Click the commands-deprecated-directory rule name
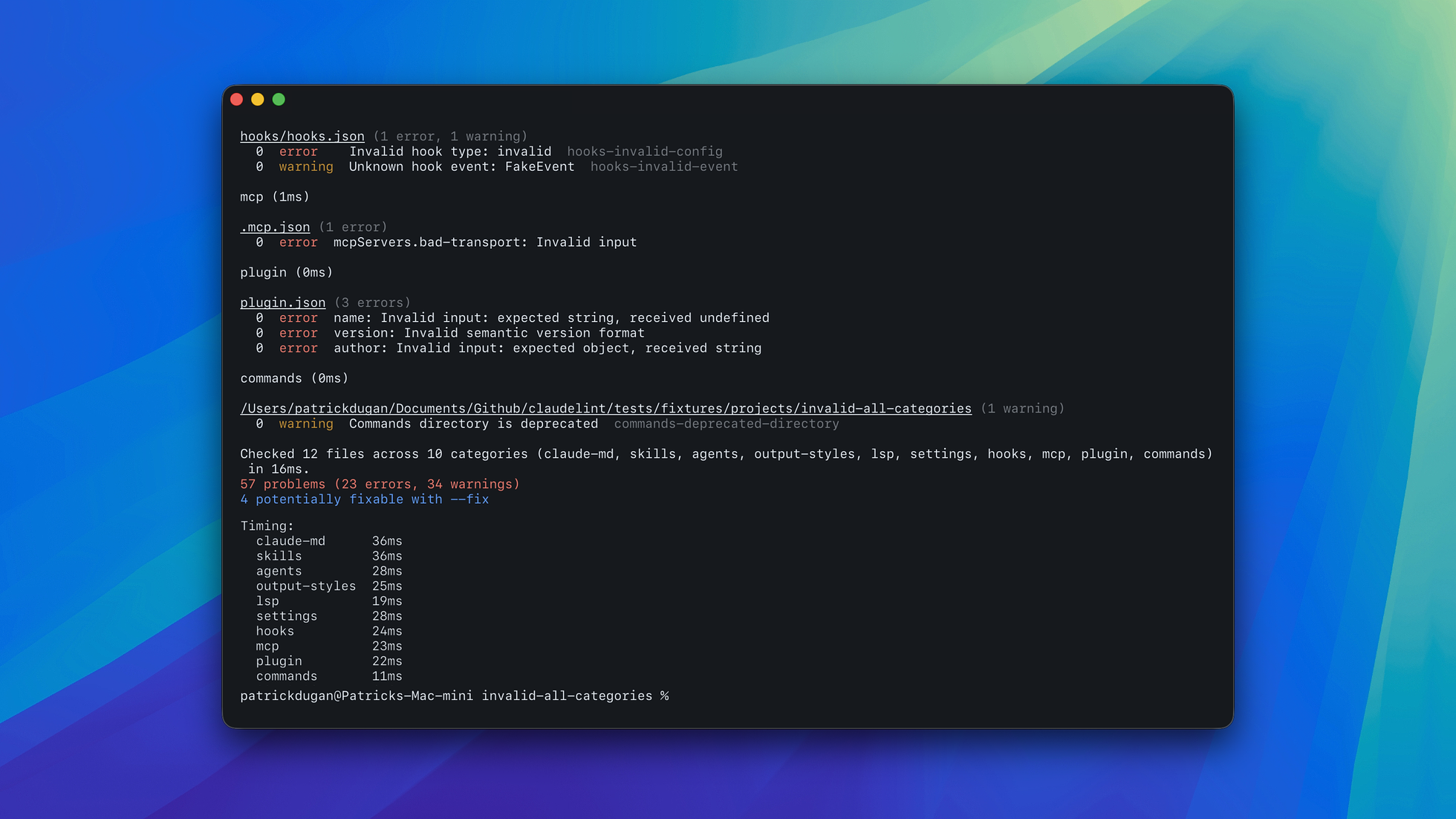1456x819 pixels. click(727, 424)
